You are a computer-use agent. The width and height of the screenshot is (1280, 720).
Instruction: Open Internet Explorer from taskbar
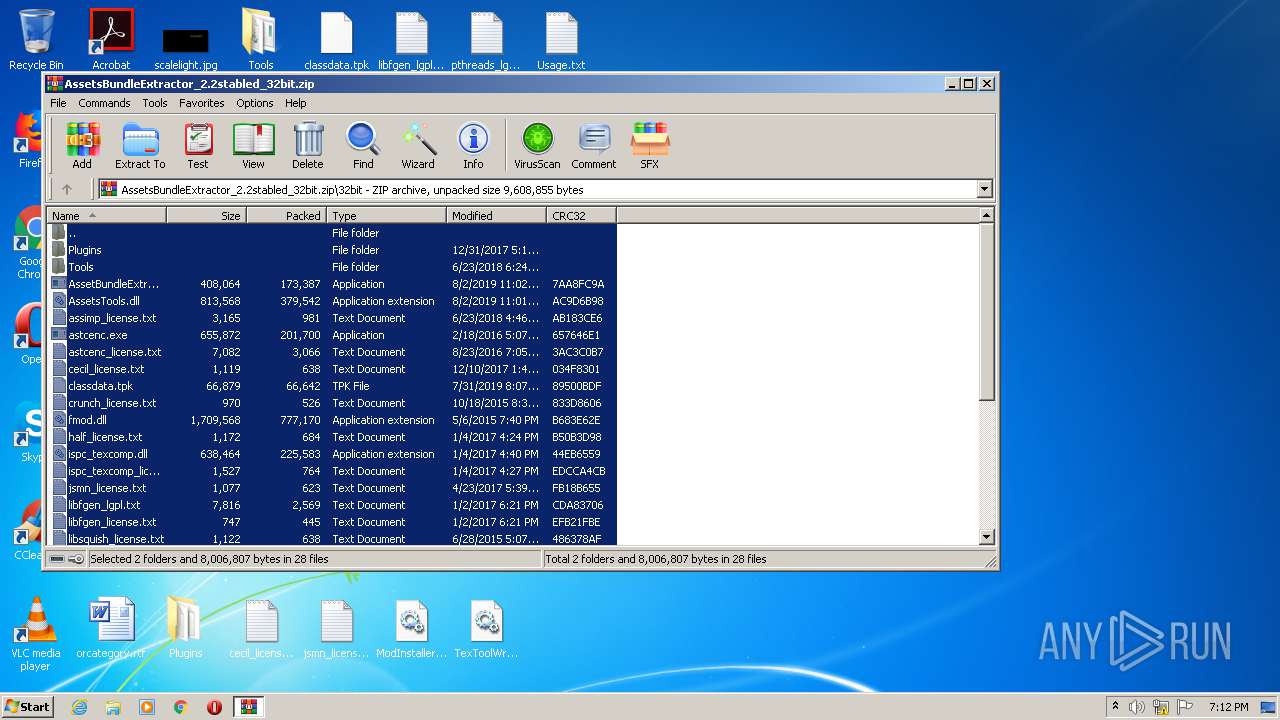pyautogui.click(x=79, y=707)
